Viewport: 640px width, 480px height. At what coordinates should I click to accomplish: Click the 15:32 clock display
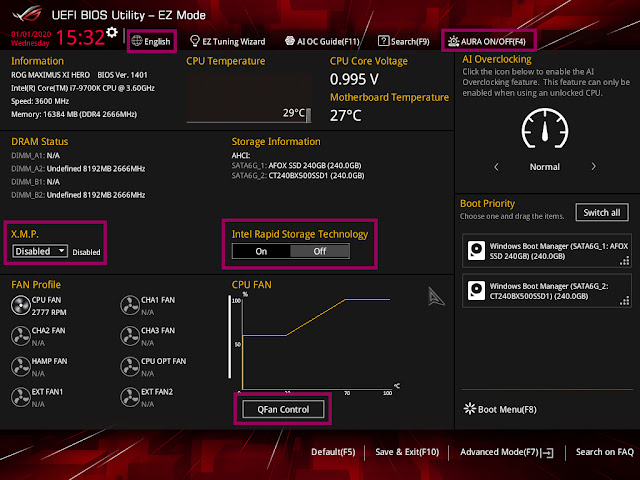pyautogui.click(x=80, y=38)
